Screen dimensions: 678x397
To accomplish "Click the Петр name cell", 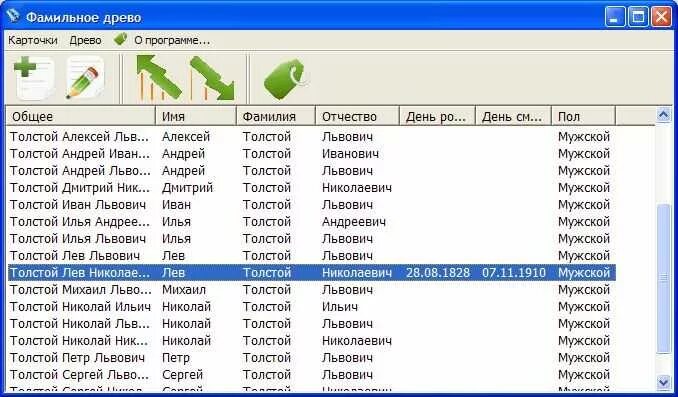I will pyautogui.click(x=176, y=358).
